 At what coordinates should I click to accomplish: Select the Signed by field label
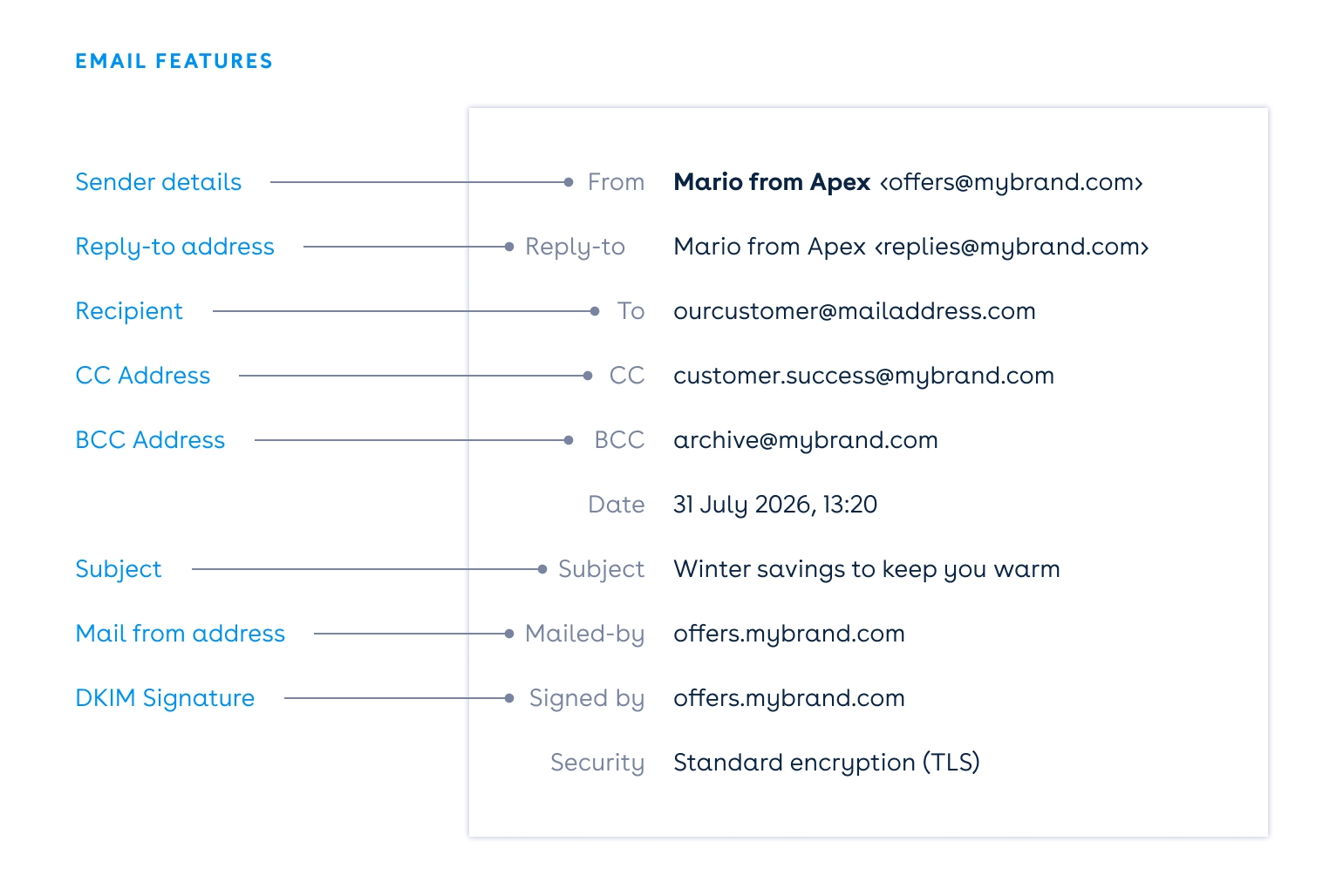point(586,698)
